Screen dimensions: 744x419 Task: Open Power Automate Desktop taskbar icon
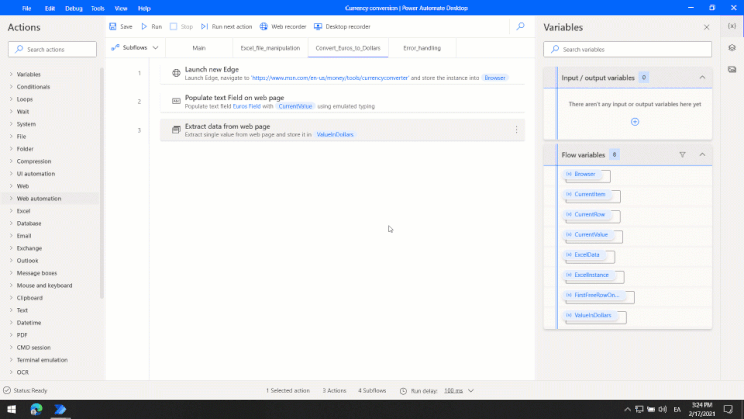(x=60, y=409)
